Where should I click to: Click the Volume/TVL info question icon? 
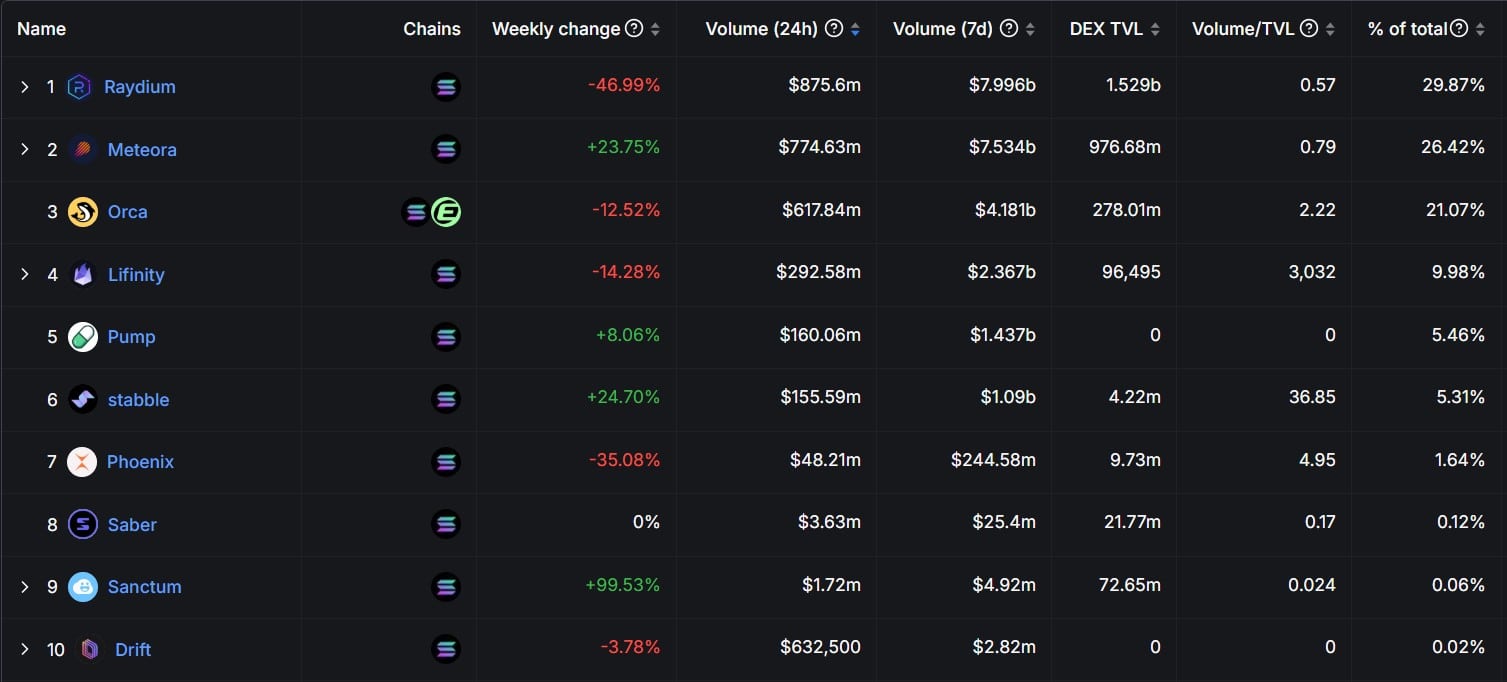pyautogui.click(x=1308, y=29)
